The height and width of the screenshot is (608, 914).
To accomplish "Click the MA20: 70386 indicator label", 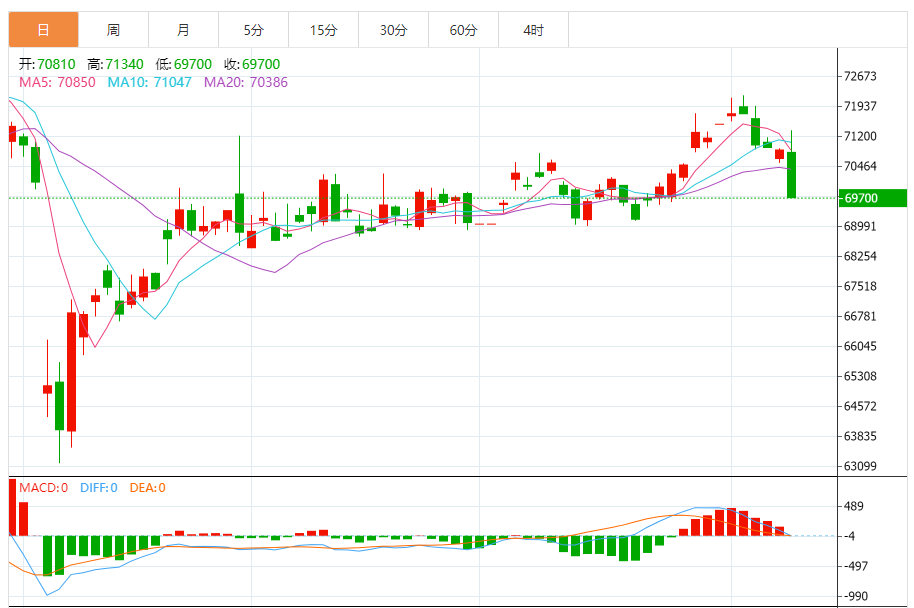I will pos(246,82).
